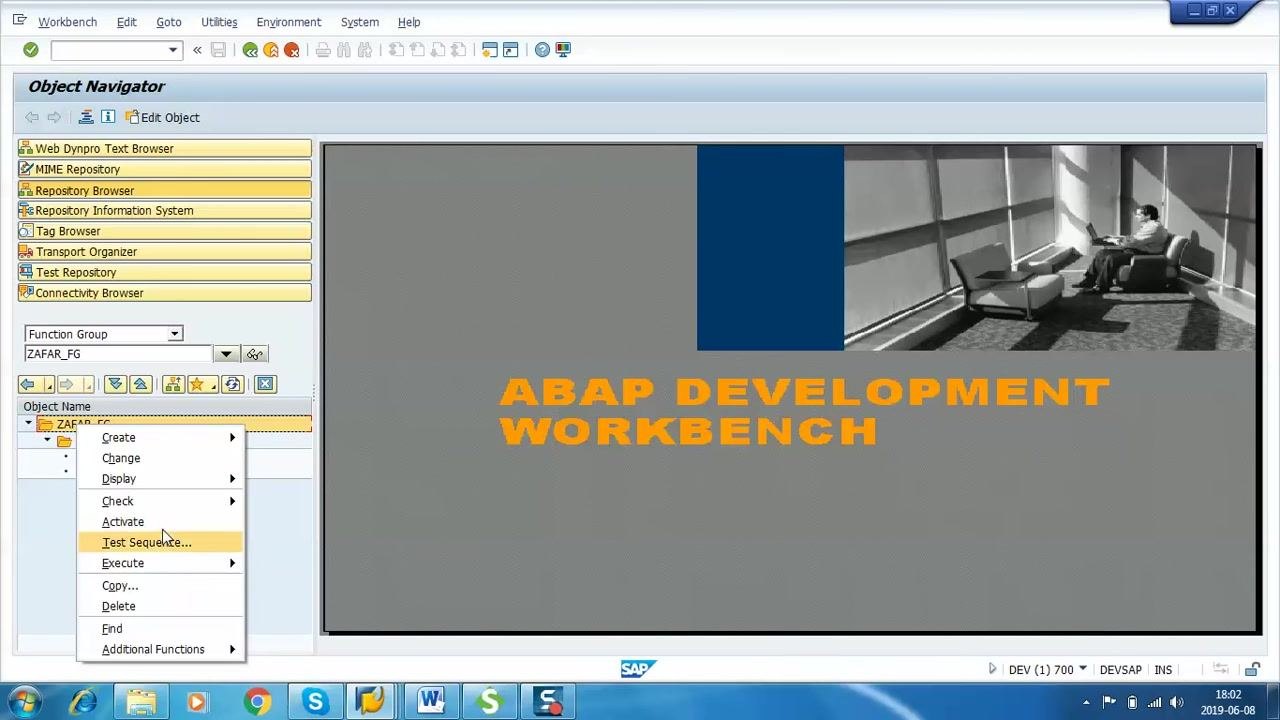Open the command field dropdown arrow
This screenshot has height=720, width=1280.
click(x=173, y=50)
